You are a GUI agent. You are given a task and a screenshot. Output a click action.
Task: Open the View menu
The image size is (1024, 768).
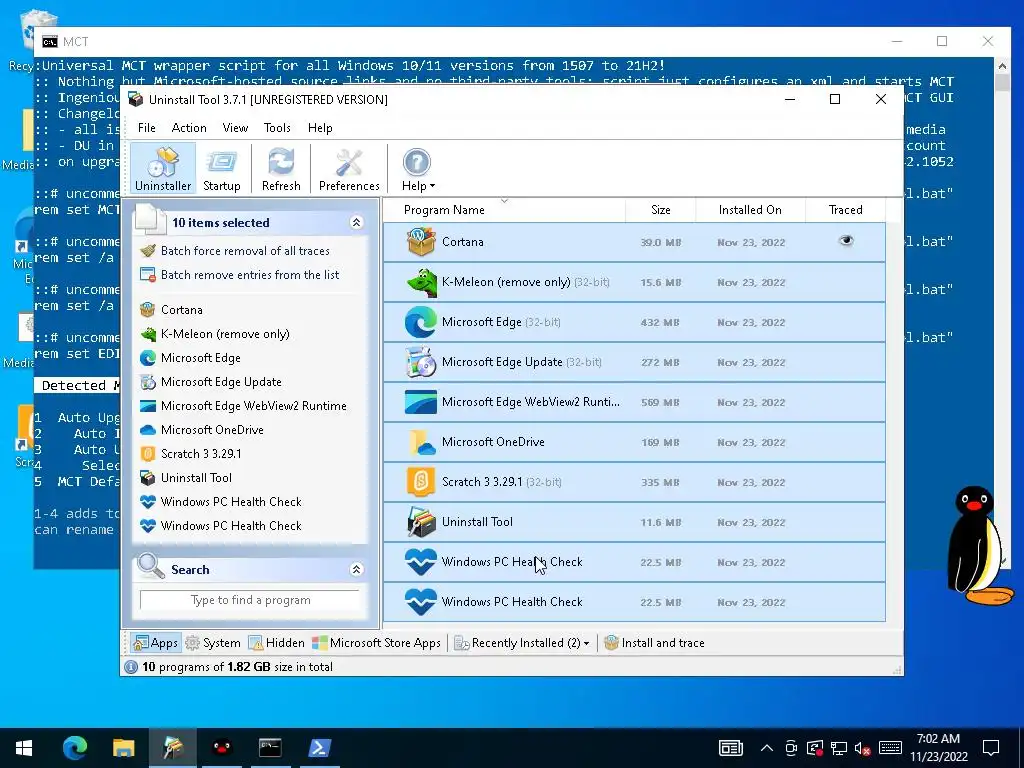[235, 128]
